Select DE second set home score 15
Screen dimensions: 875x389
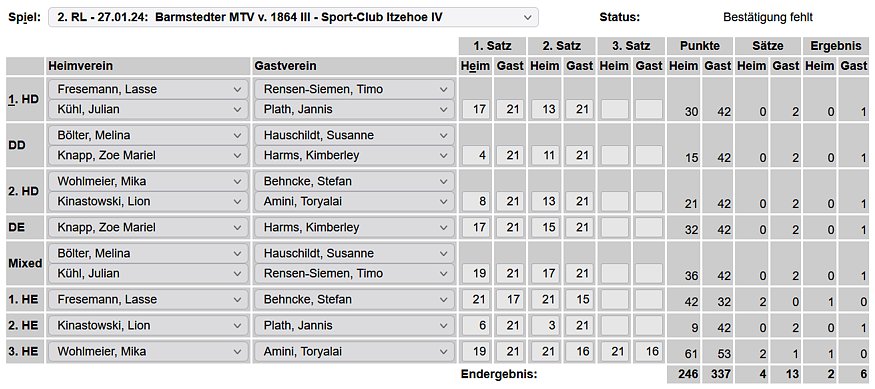click(x=545, y=228)
